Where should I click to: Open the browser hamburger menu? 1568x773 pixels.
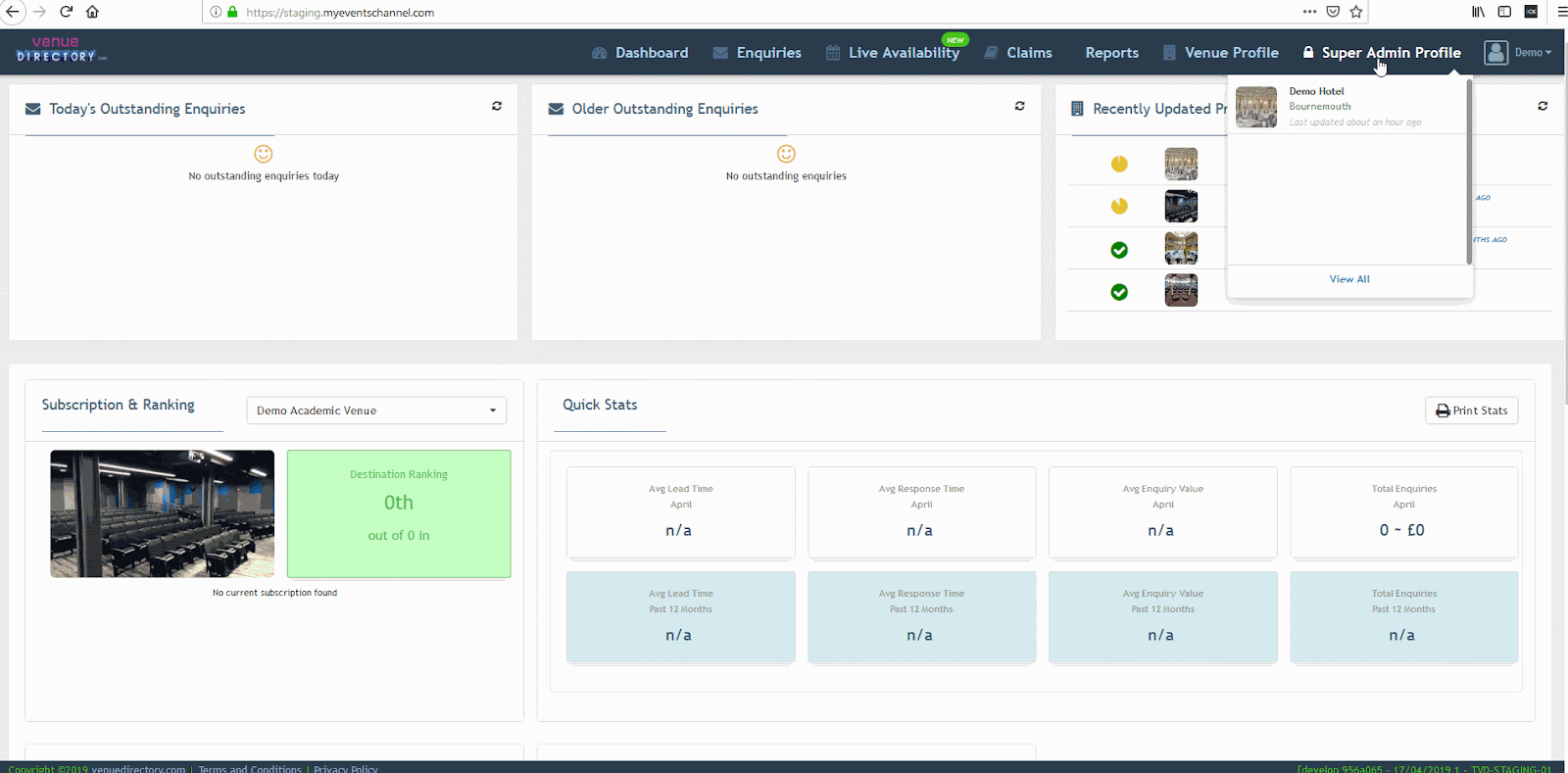pyautogui.click(x=1562, y=12)
